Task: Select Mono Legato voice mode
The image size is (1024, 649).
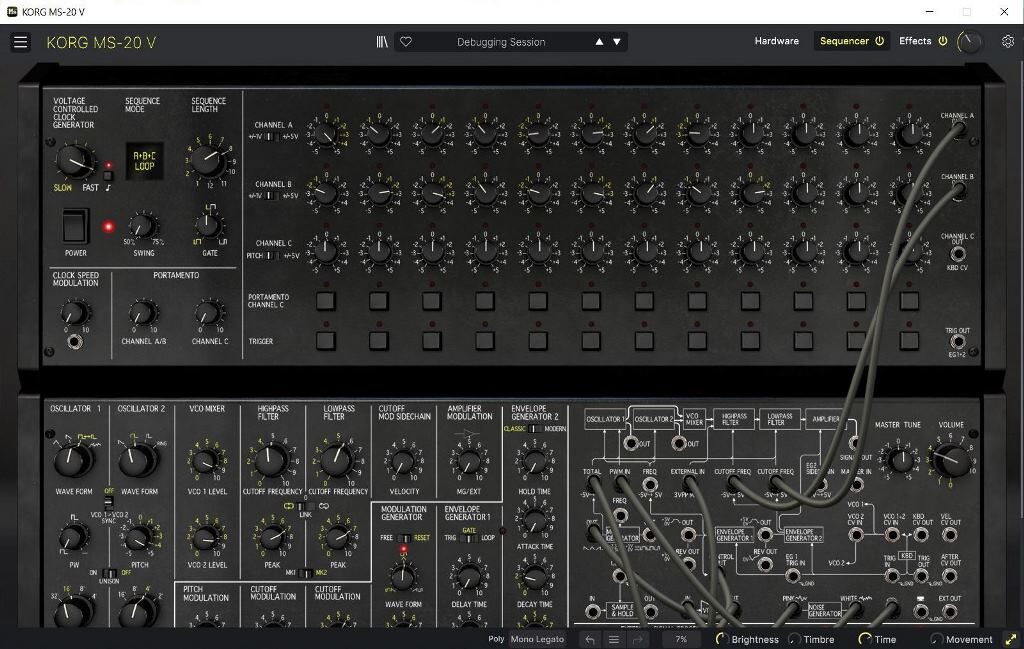Action: click(537, 639)
